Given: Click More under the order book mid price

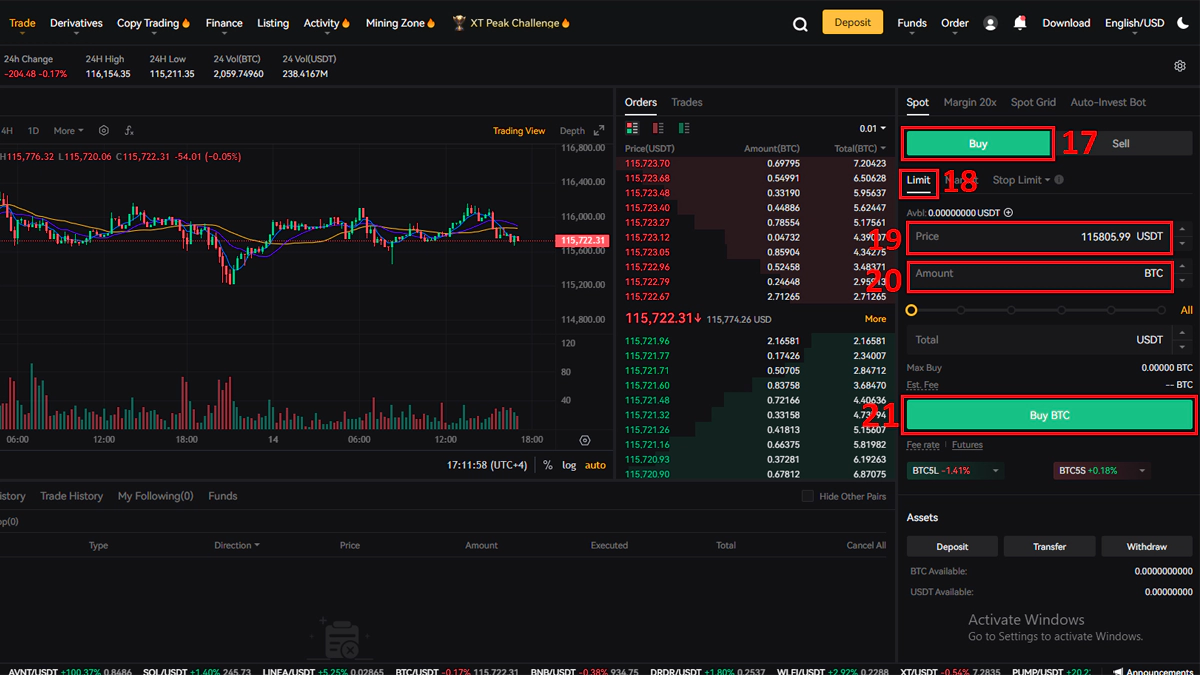Looking at the screenshot, I should 875,319.
